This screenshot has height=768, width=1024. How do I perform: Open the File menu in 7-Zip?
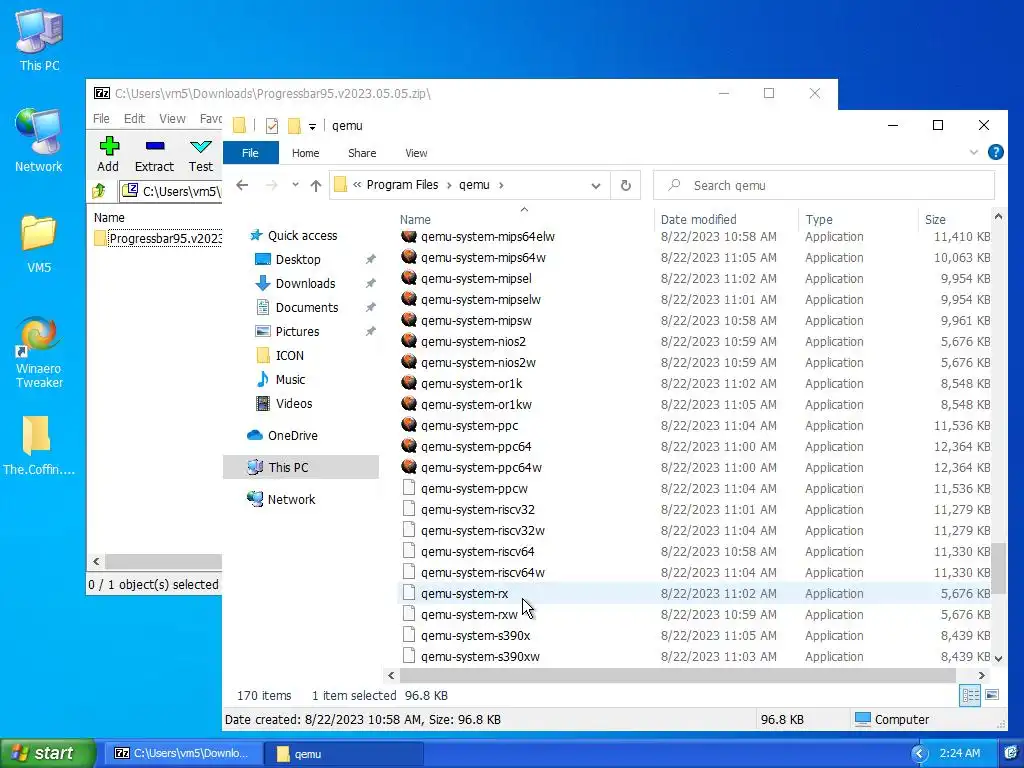(101, 119)
